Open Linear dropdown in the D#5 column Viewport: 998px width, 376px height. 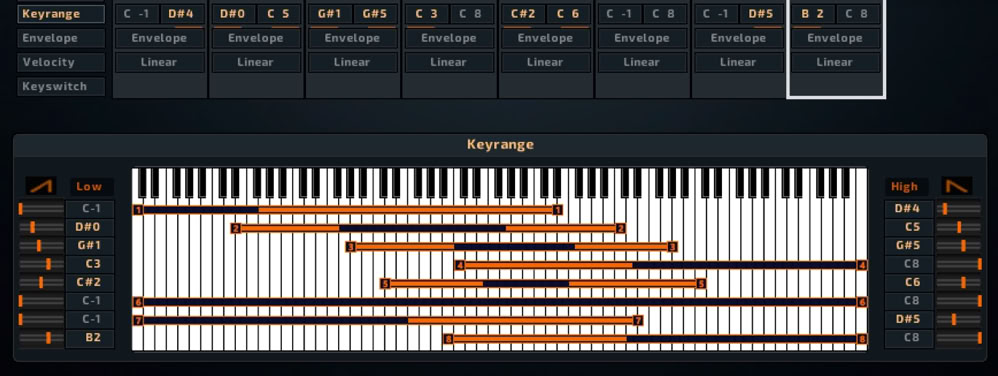click(738, 62)
